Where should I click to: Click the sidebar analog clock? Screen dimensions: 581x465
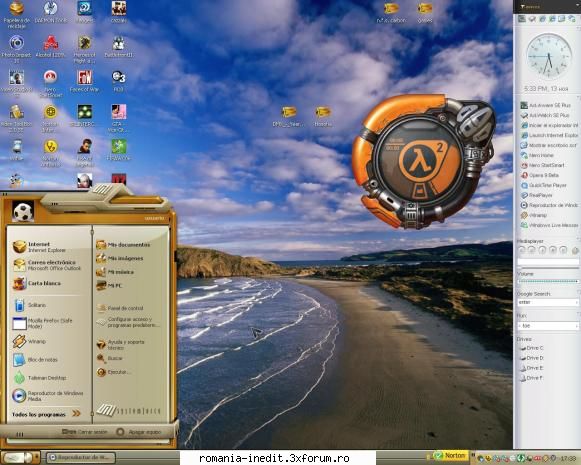click(549, 56)
